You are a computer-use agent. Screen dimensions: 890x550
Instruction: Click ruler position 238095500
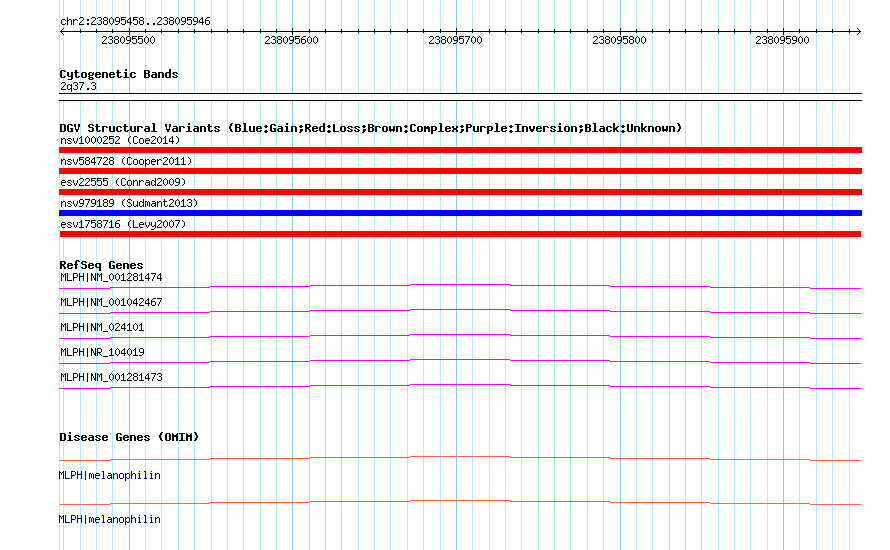[128, 40]
